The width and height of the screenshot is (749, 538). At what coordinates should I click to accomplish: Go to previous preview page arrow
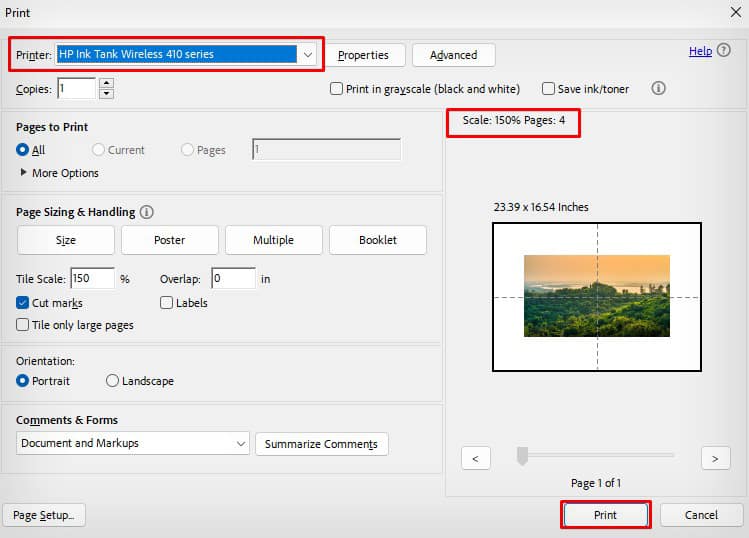tap(475, 459)
